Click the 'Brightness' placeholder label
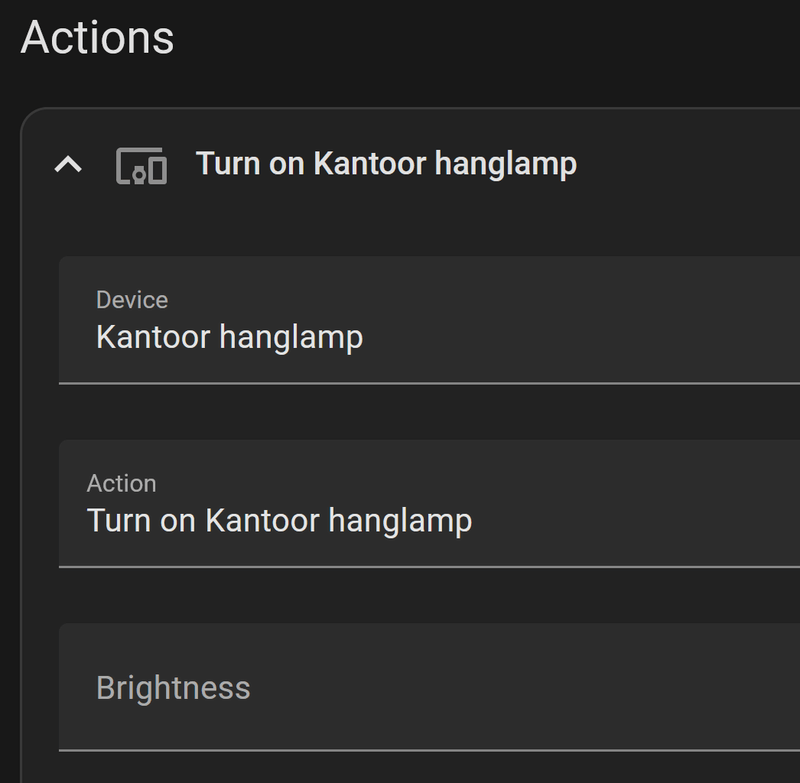This screenshot has height=783, width=800. coord(173,688)
